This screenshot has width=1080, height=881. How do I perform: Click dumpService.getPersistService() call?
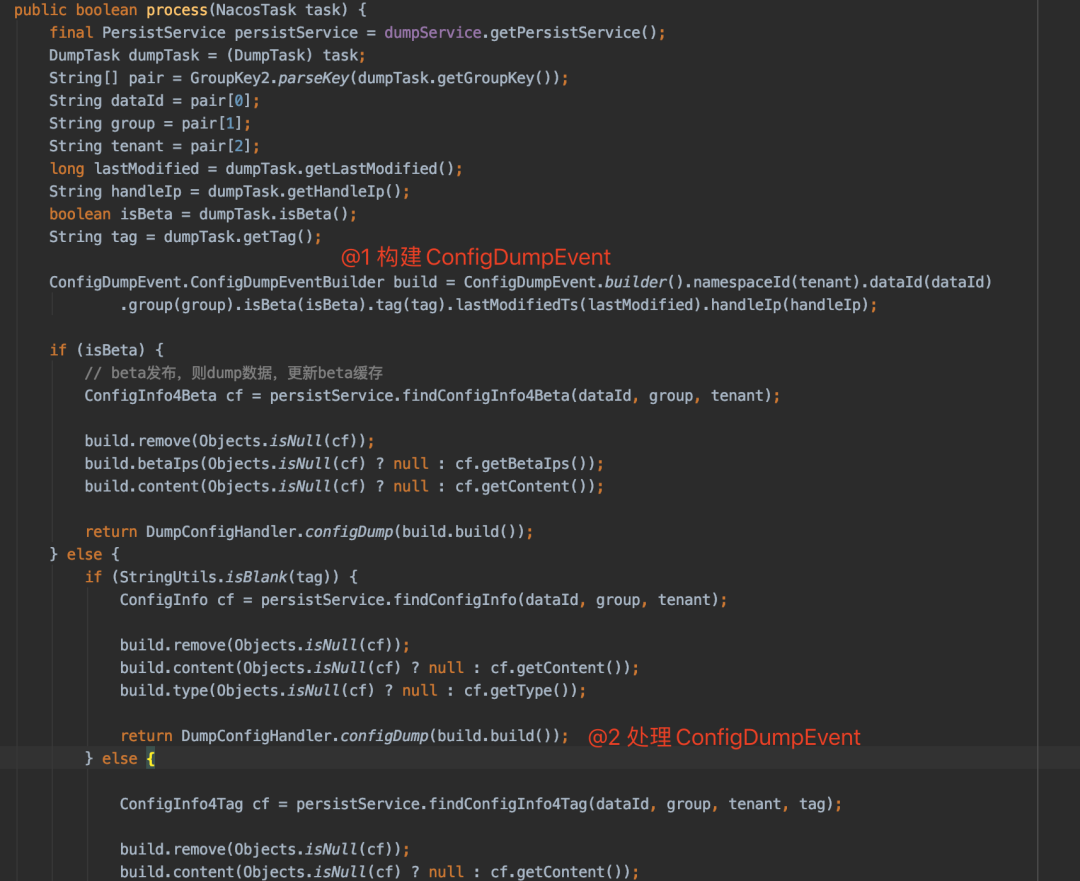pos(520,33)
